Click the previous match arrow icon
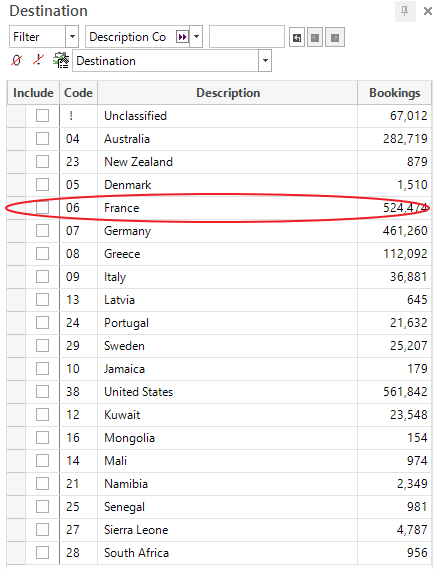Viewport: 437px width, 569px height. [315, 37]
